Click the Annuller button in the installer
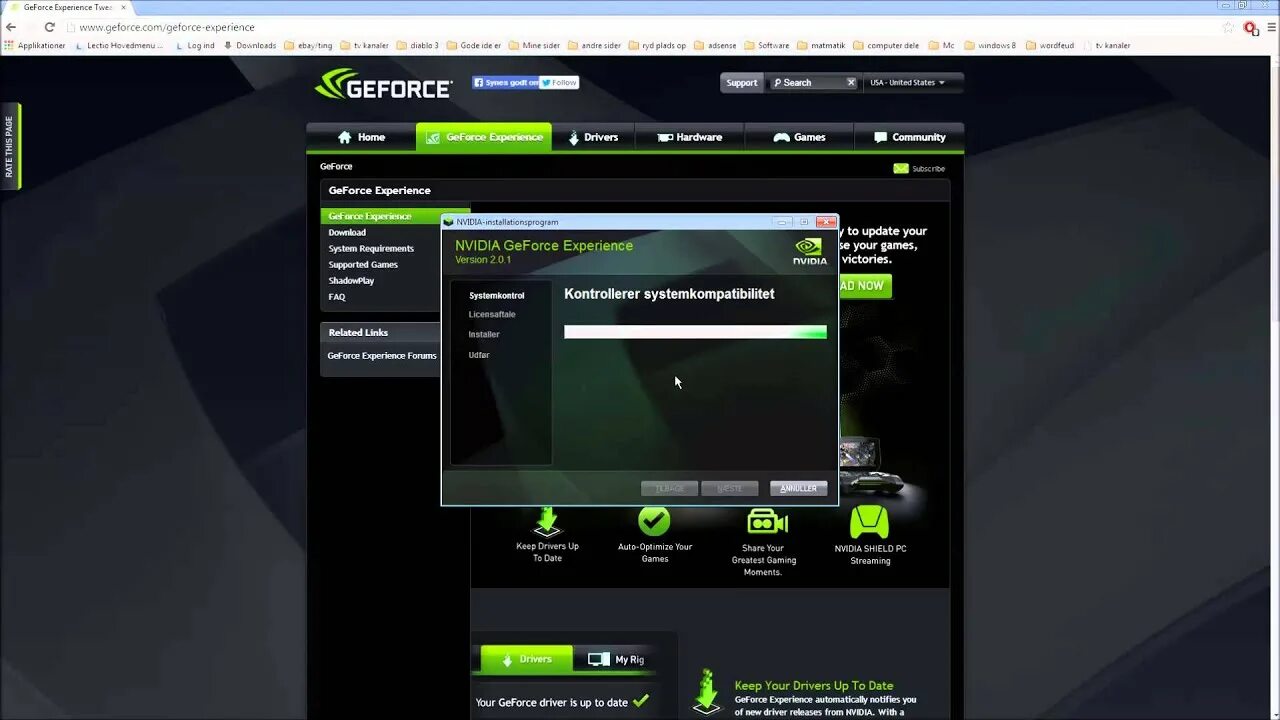The image size is (1280, 720). [x=798, y=488]
